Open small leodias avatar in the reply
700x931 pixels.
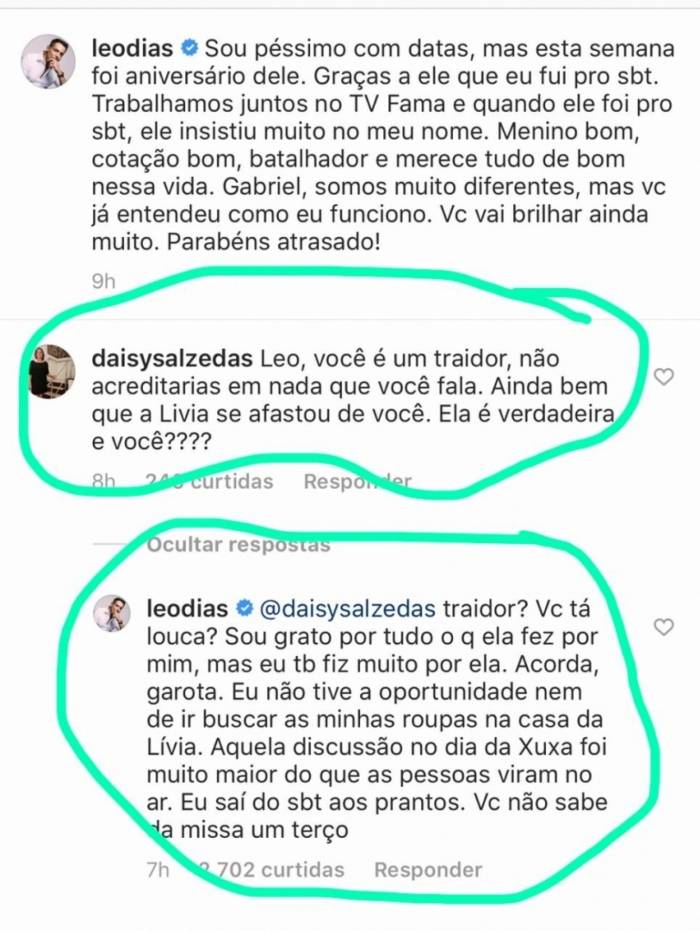click(112, 613)
